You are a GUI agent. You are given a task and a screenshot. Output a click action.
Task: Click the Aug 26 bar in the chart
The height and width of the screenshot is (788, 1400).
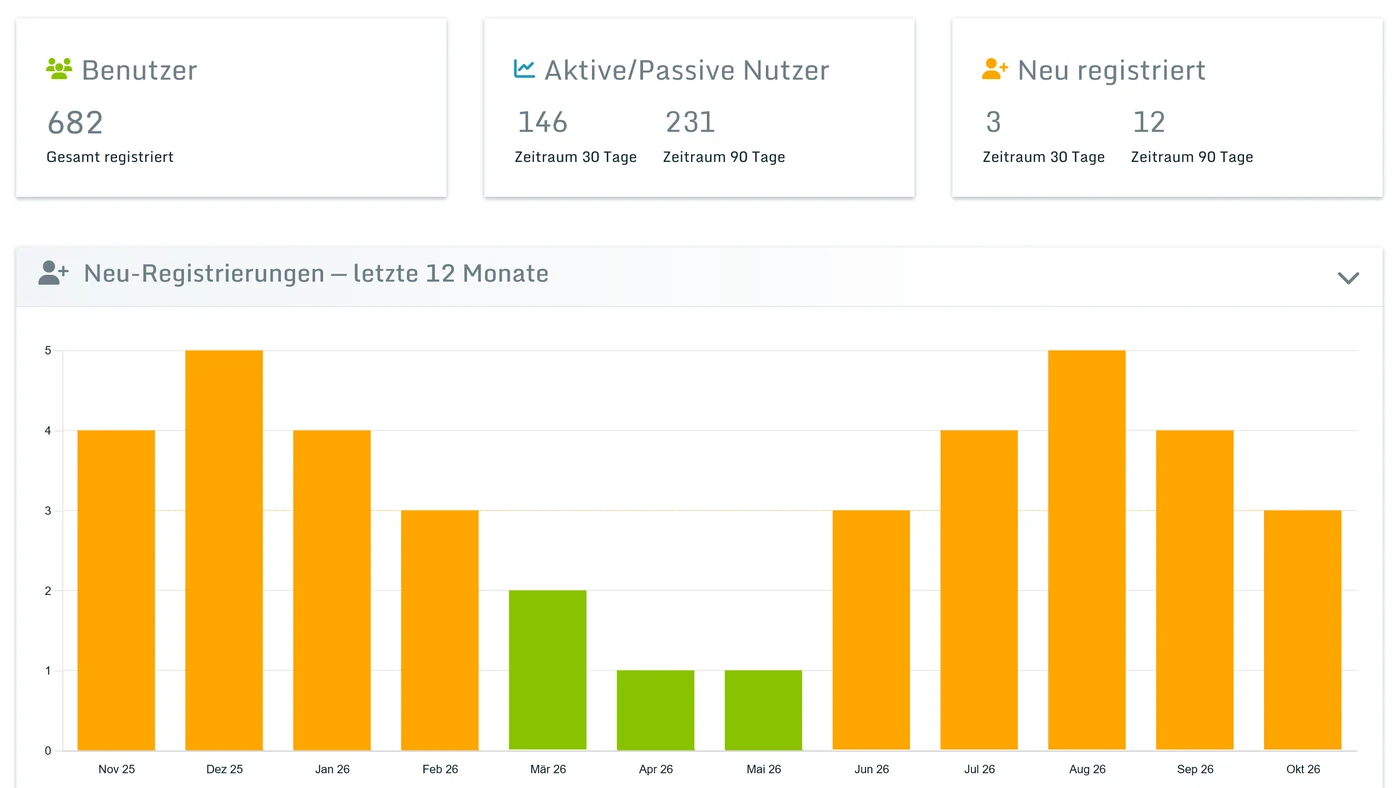tap(1087, 550)
